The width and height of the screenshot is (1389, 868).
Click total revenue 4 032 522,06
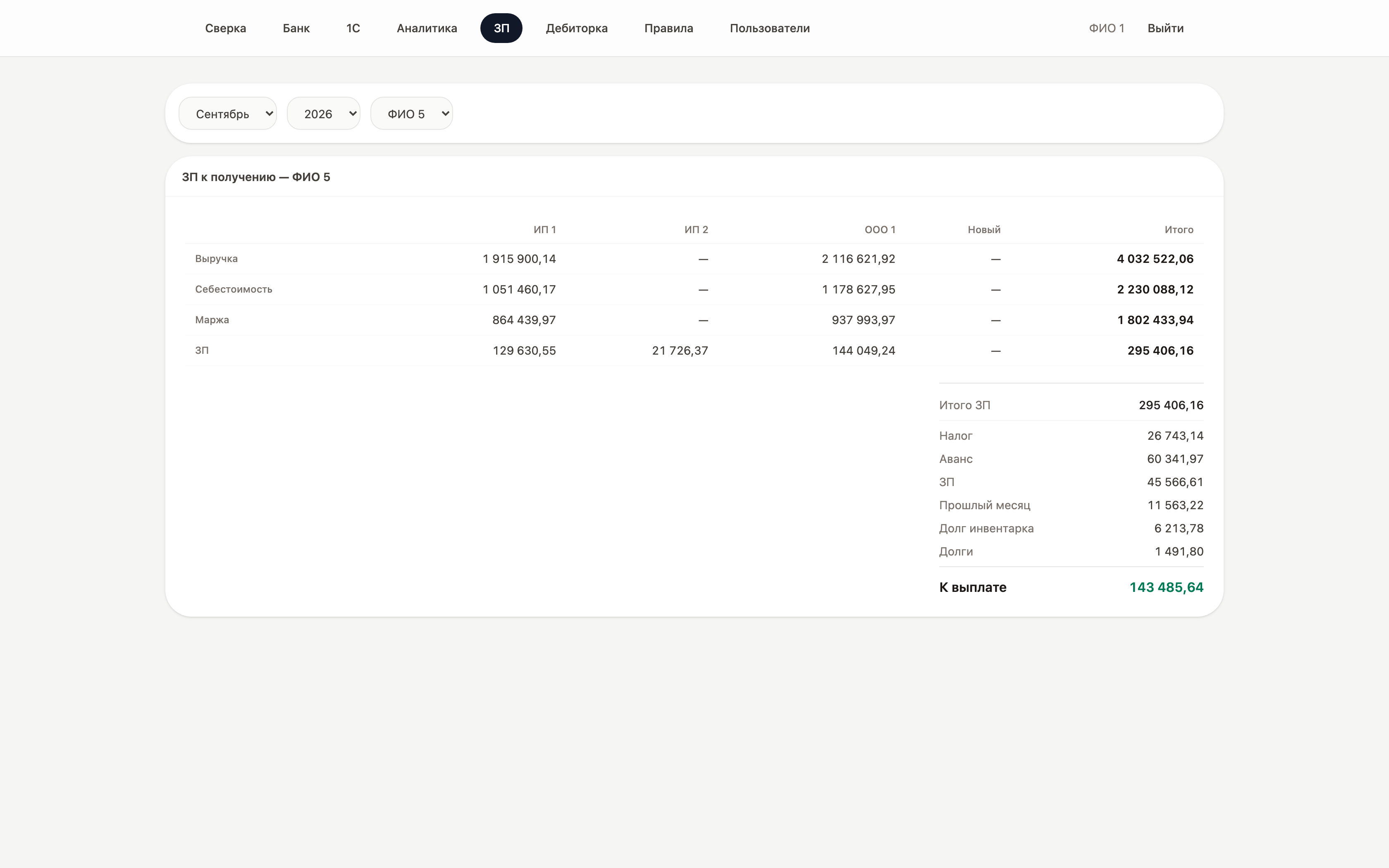click(1155, 259)
